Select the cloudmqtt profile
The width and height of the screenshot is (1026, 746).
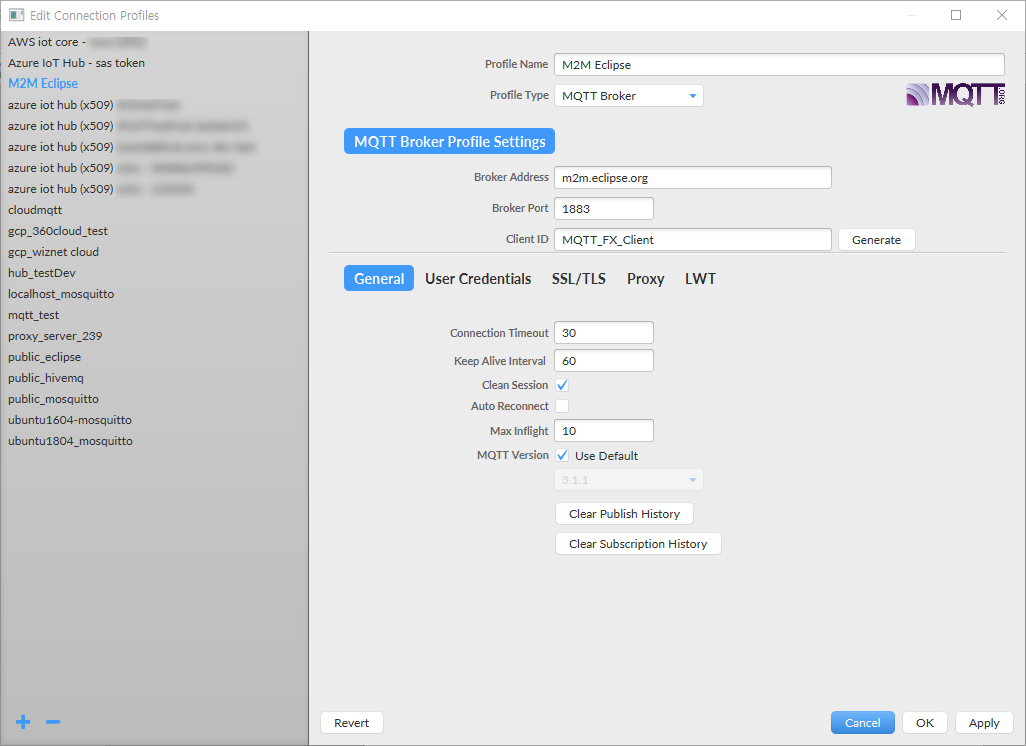pyautogui.click(x=154, y=210)
